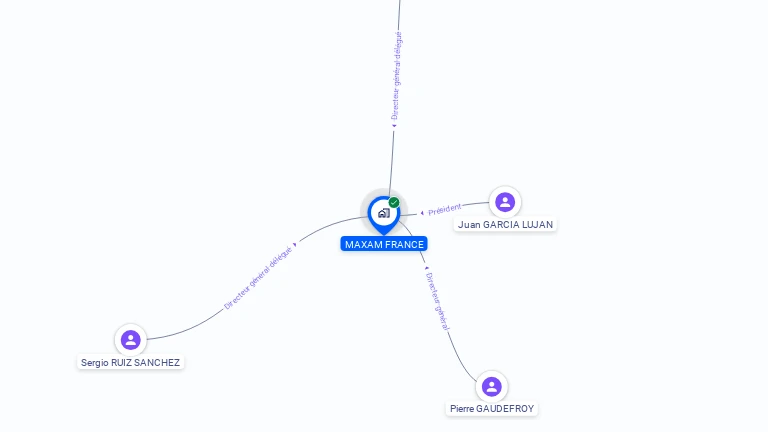
Task: Select the vertical Directeur général délégué label
Action: tap(396, 76)
